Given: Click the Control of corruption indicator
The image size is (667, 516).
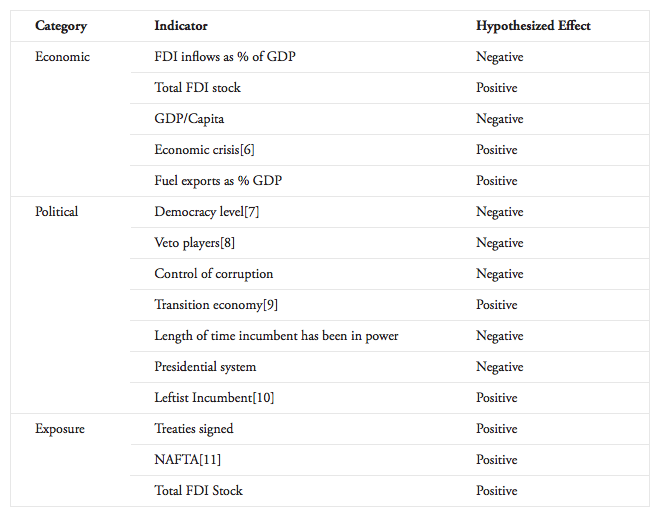Looking at the screenshot, I should tap(213, 274).
